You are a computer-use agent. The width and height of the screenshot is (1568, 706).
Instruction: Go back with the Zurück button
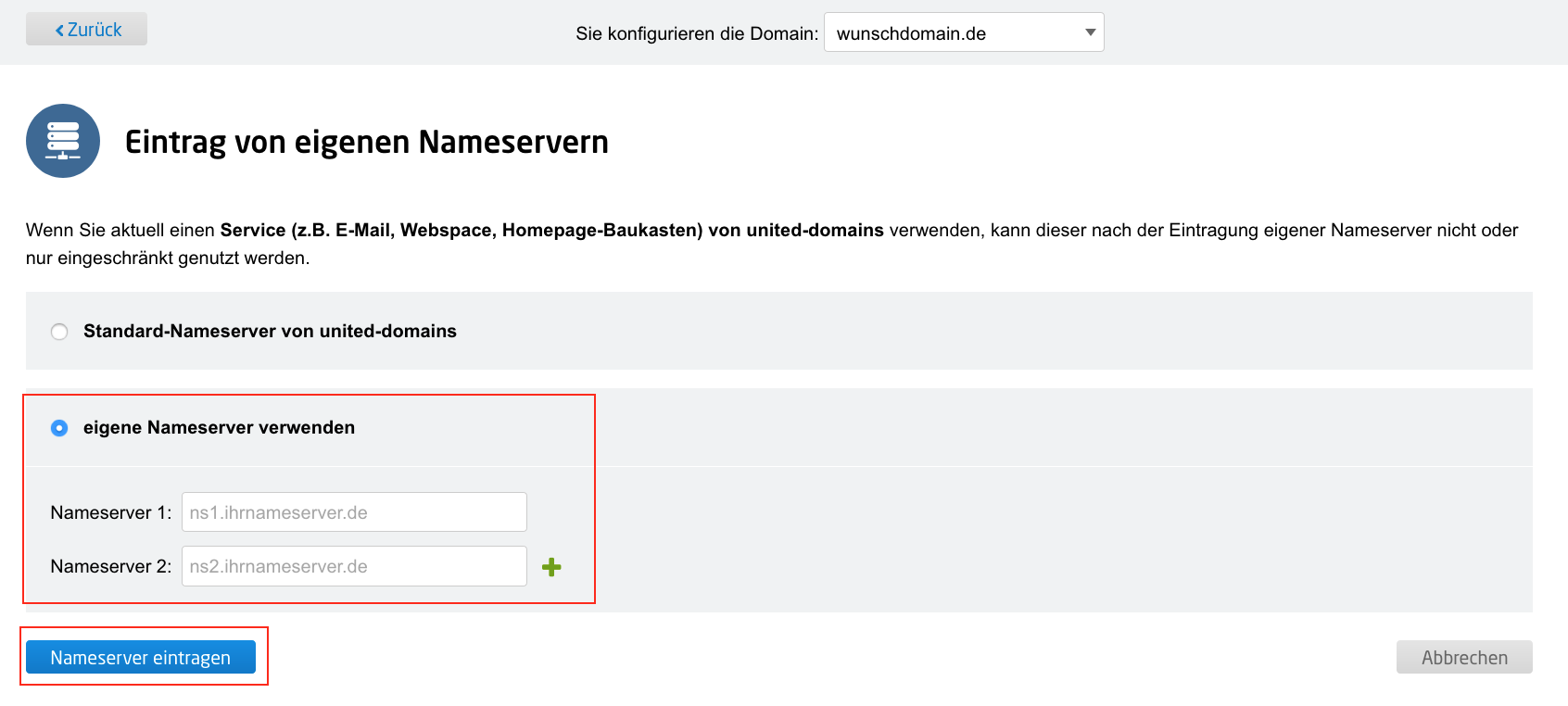pyautogui.click(x=86, y=30)
